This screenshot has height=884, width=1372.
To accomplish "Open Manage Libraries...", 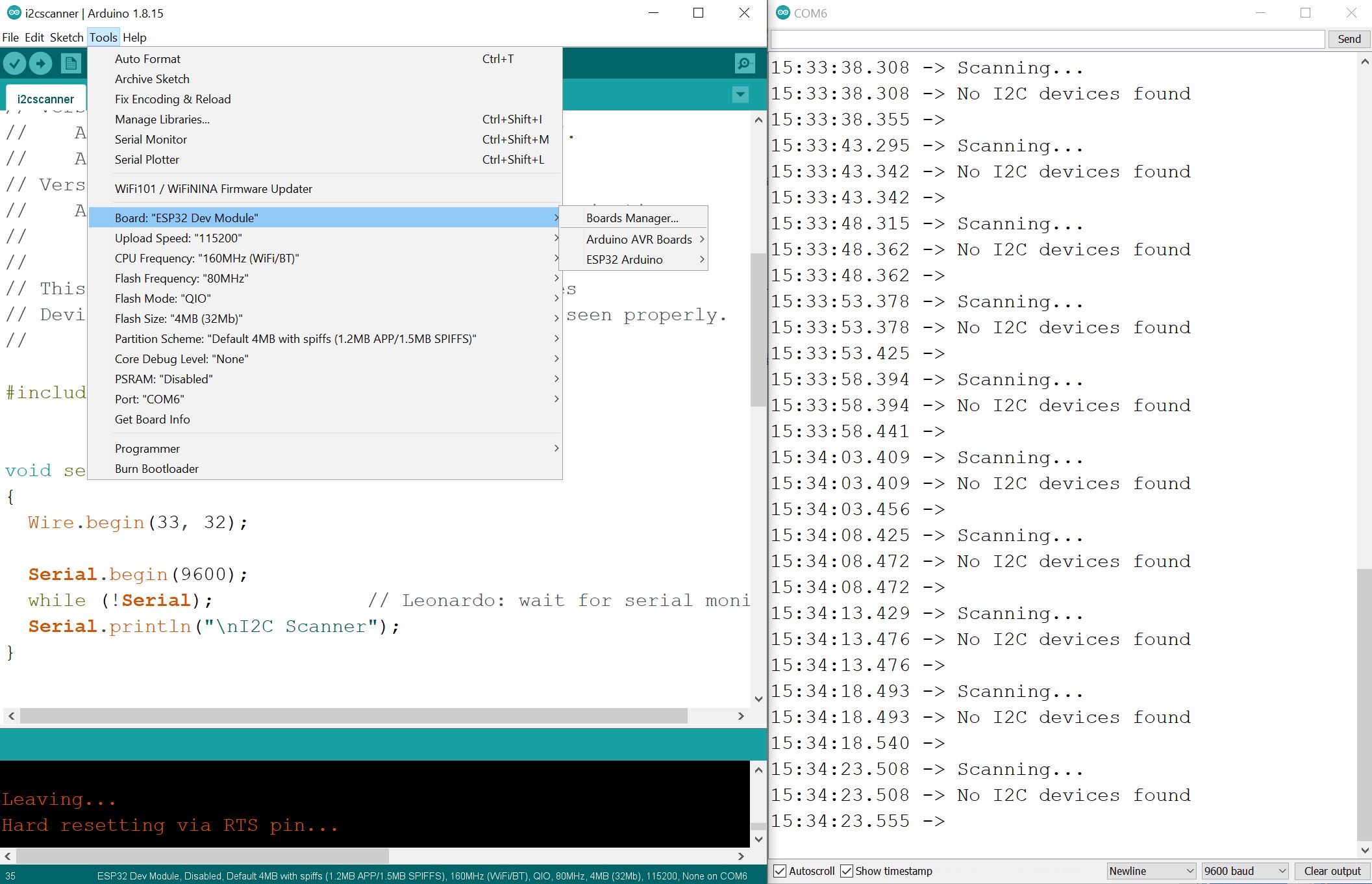I will (325, 120).
